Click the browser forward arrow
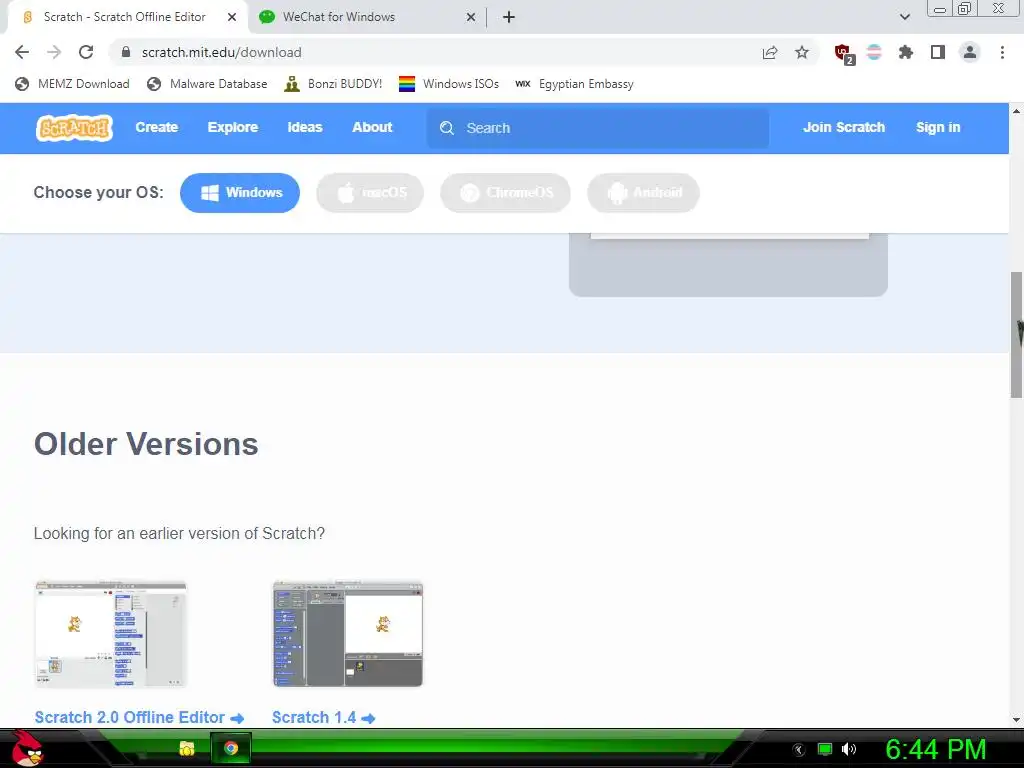 click(54, 52)
